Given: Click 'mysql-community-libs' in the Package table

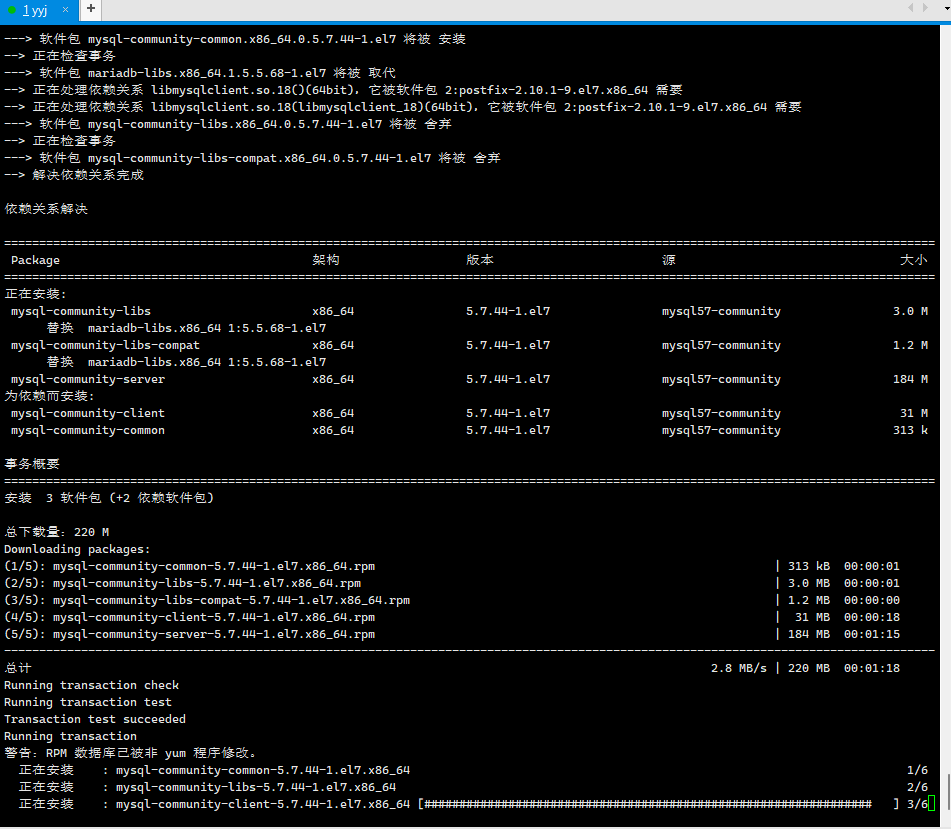Looking at the screenshot, I should [81, 311].
